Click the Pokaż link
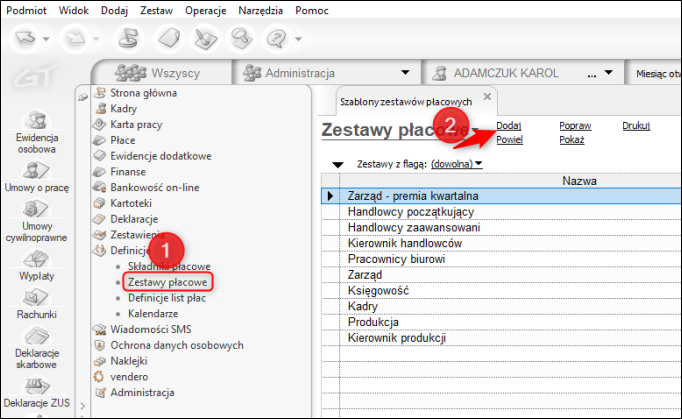 click(572, 140)
